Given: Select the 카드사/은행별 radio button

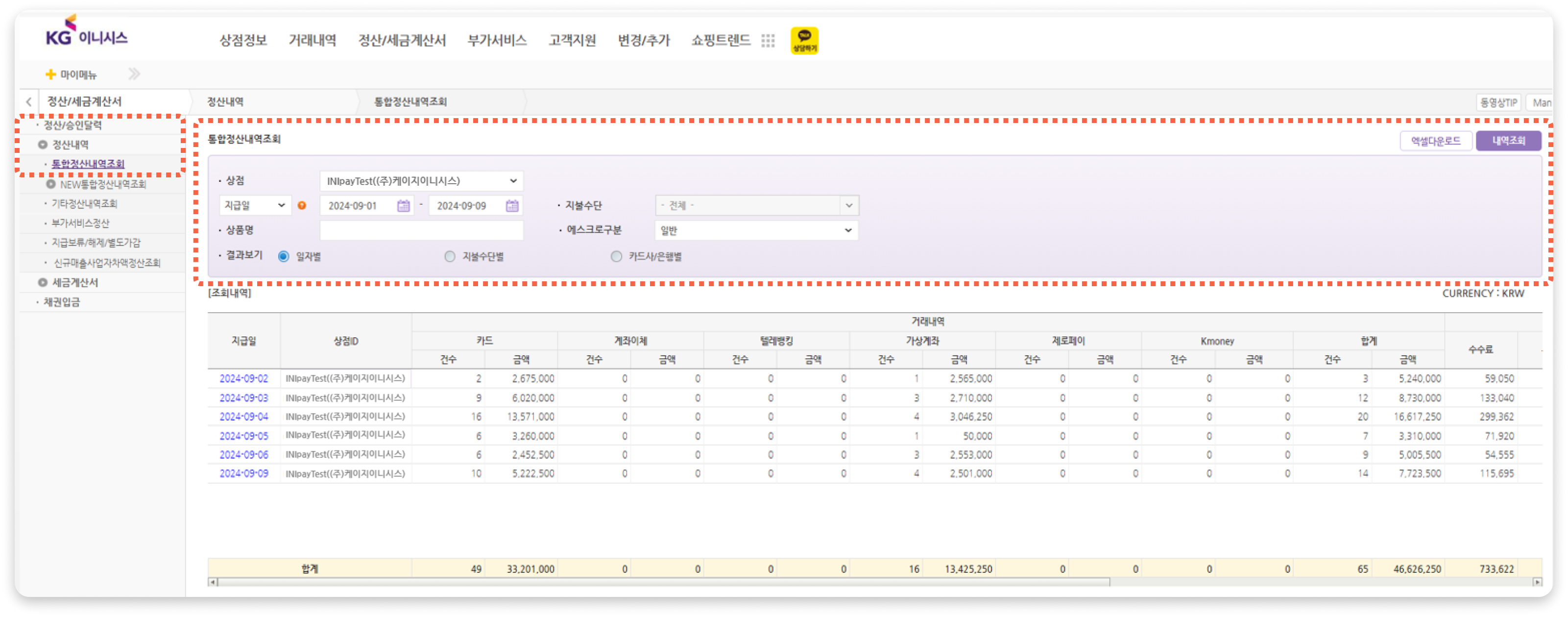Looking at the screenshot, I should pyautogui.click(x=616, y=256).
